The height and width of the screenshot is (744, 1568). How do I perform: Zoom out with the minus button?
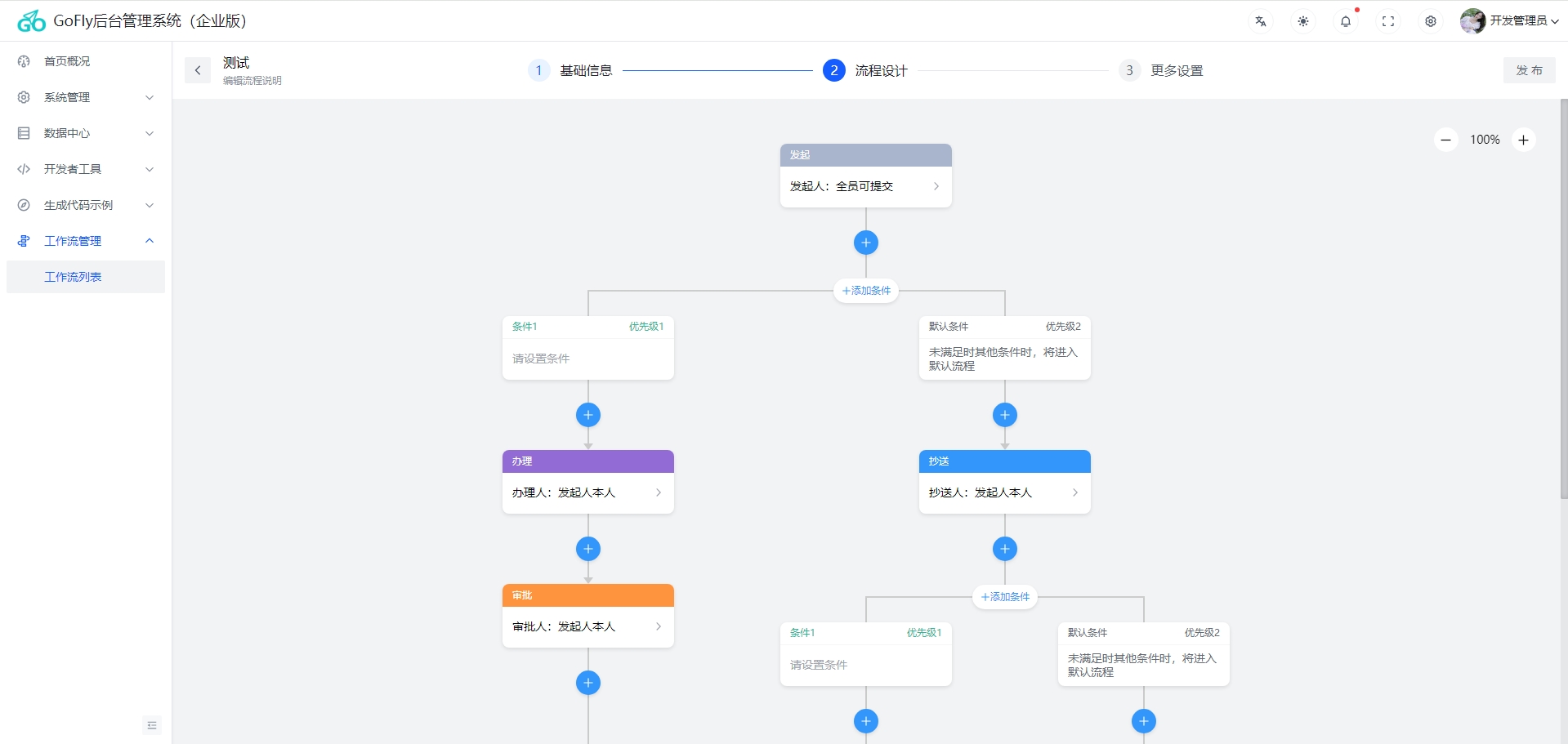point(1445,140)
